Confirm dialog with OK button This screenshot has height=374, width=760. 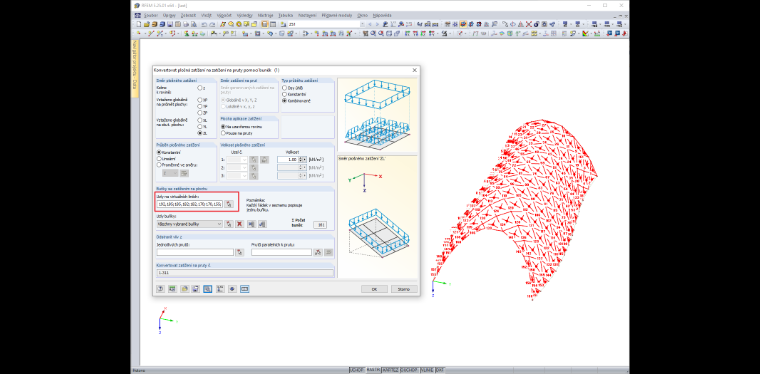tap(374, 289)
